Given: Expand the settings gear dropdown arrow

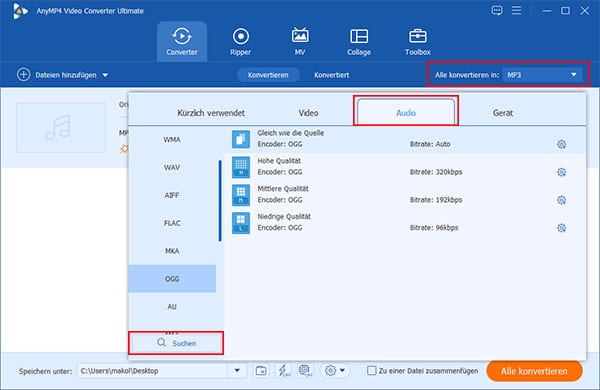Looking at the screenshot, I should point(342,370).
